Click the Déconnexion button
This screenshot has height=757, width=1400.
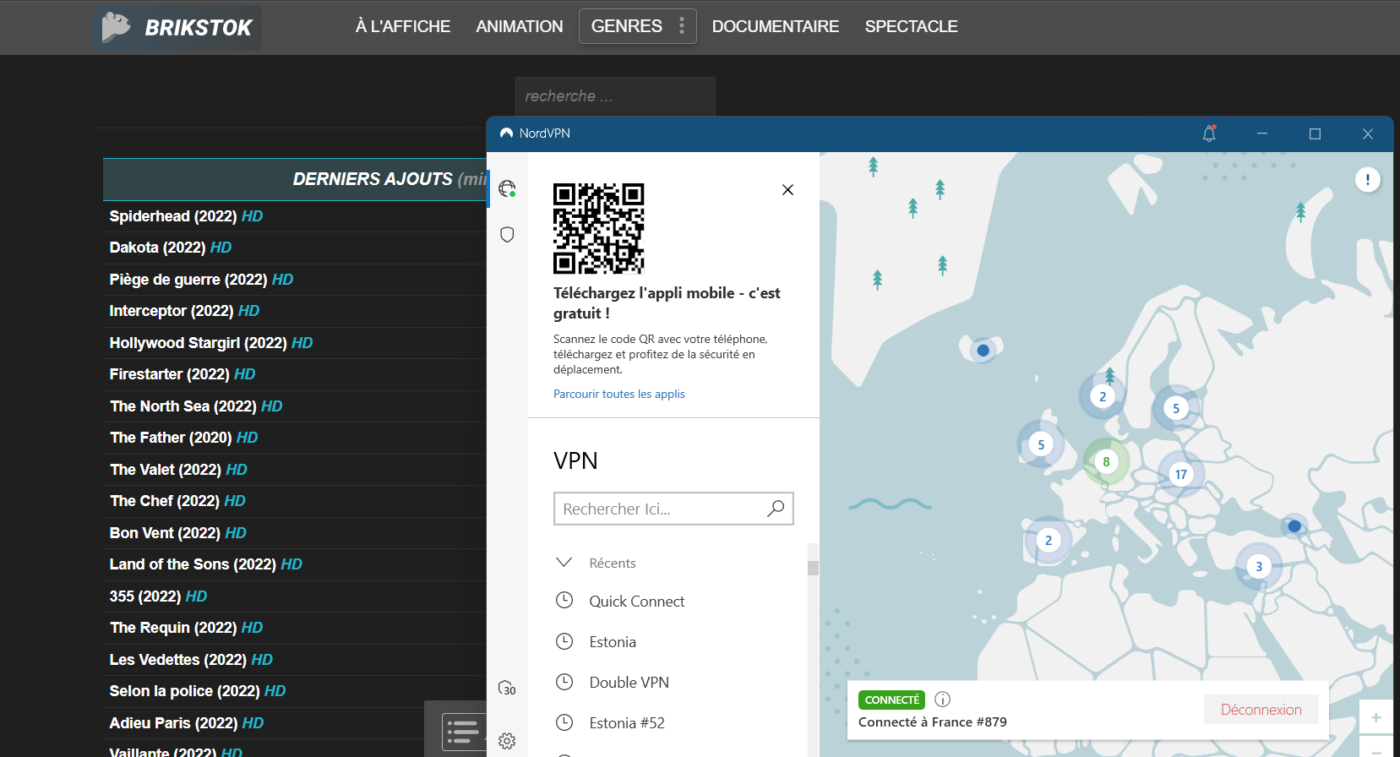click(x=1261, y=710)
